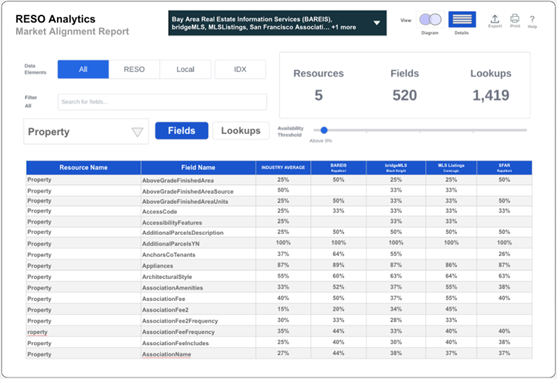Switch to Details view icon
The width and height of the screenshot is (557, 379).
pos(462,19)
